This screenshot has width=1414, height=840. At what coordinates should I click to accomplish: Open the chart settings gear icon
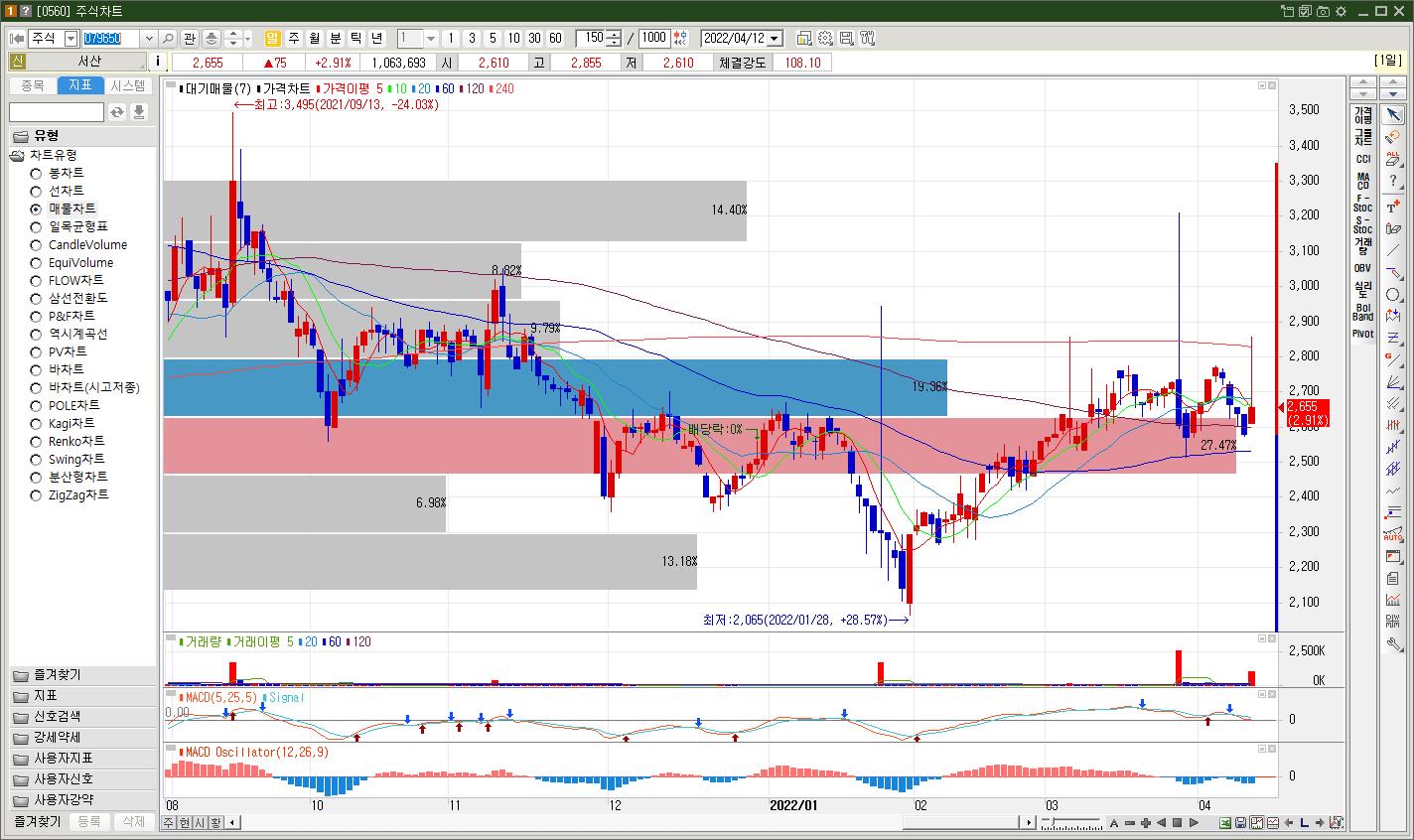point(825,38)
